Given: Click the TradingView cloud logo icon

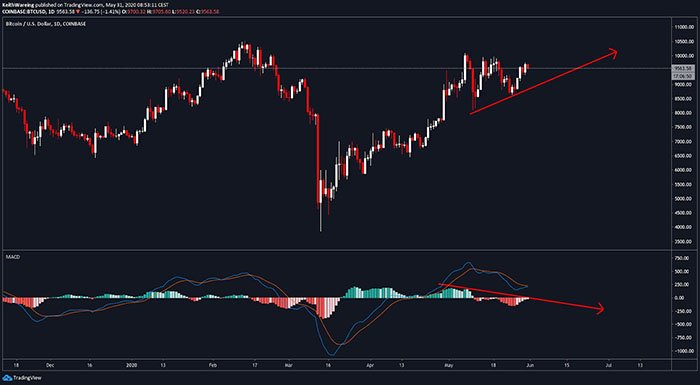Looking at the screenshot, I should (8, 378).
